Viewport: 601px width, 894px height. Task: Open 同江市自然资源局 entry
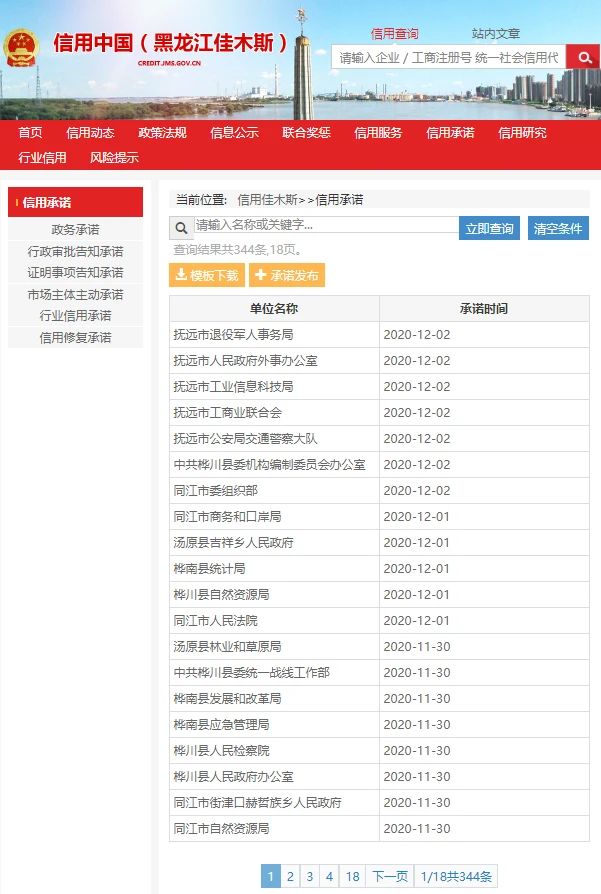[x=221, y=828]
